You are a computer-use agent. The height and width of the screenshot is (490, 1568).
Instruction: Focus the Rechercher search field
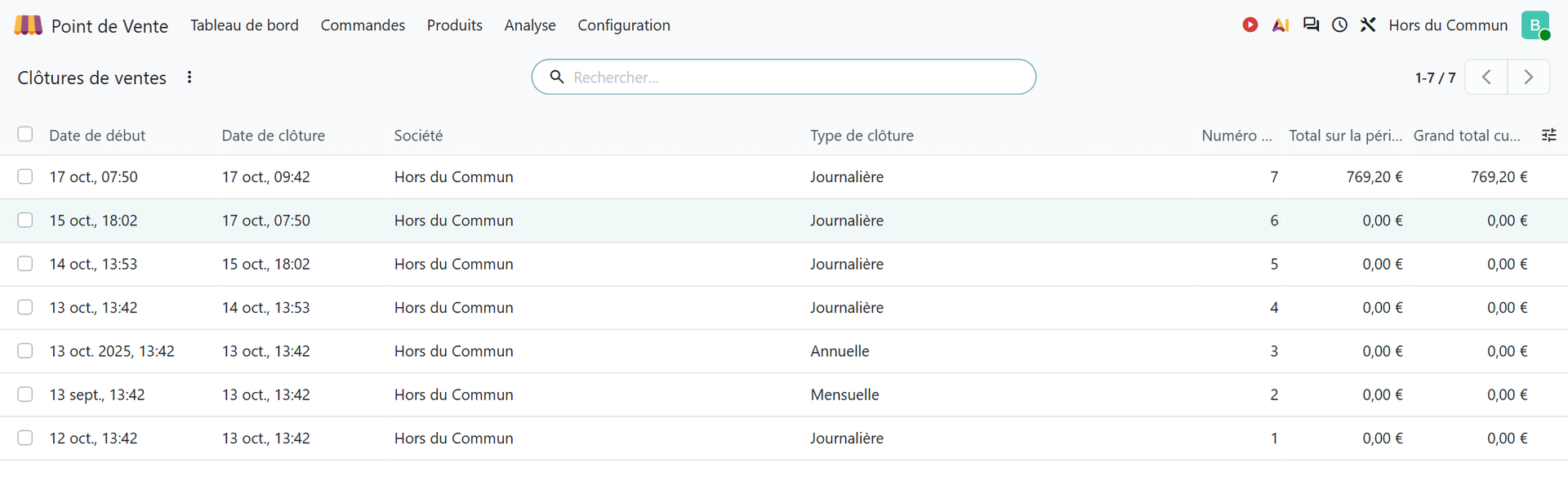pos(784,77)
